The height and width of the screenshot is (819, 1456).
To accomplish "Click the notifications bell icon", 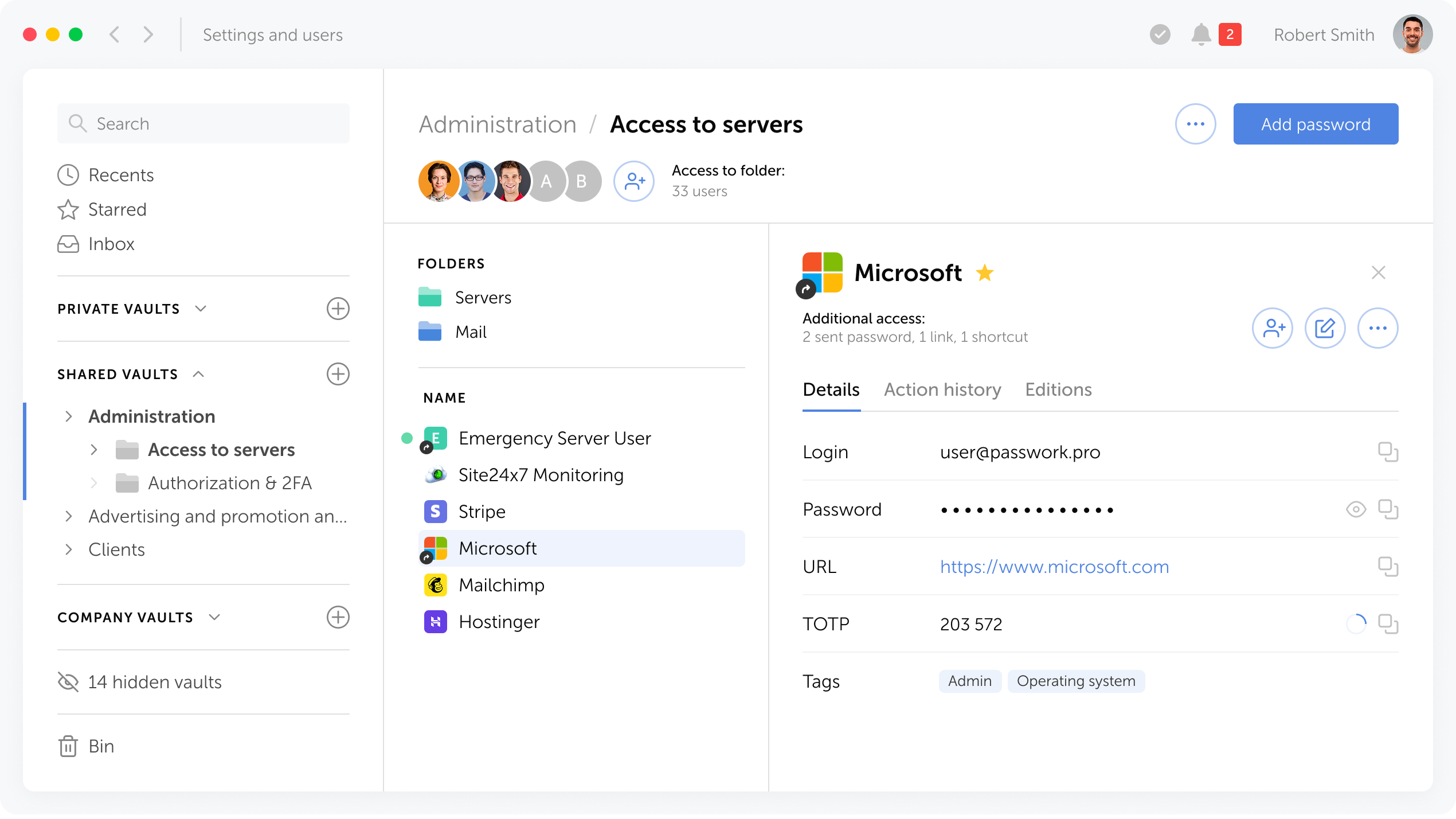I will point(1201,35).
